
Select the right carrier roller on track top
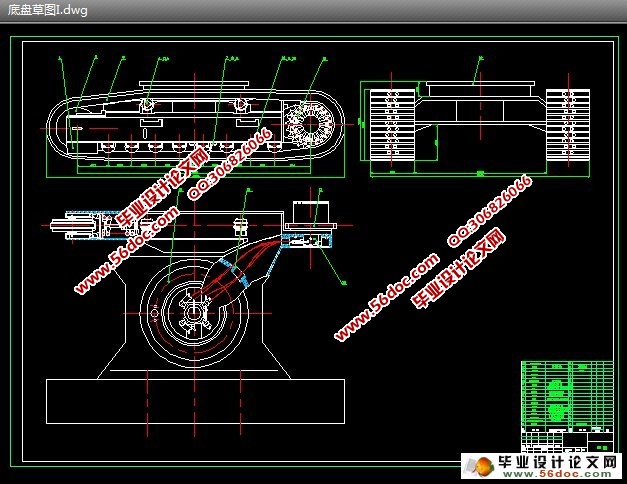click(241, 105)
